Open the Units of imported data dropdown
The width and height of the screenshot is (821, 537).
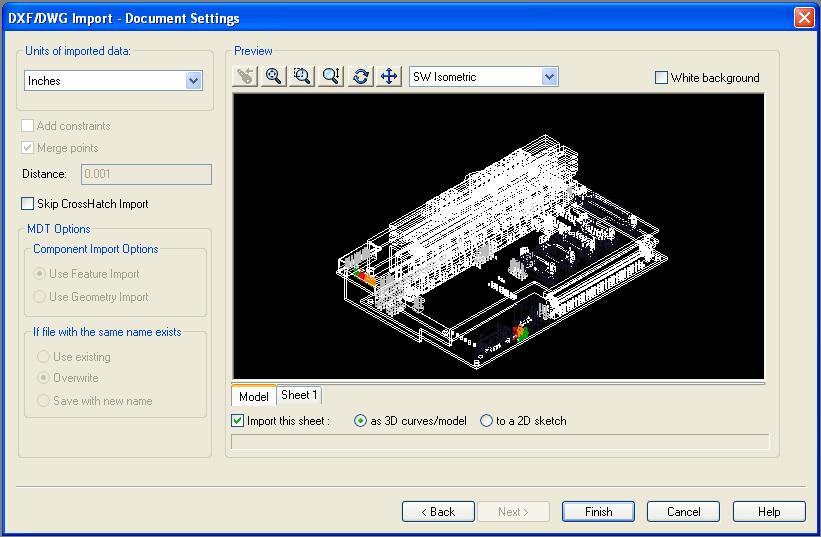pyautogui.click(x=113, y=81)
